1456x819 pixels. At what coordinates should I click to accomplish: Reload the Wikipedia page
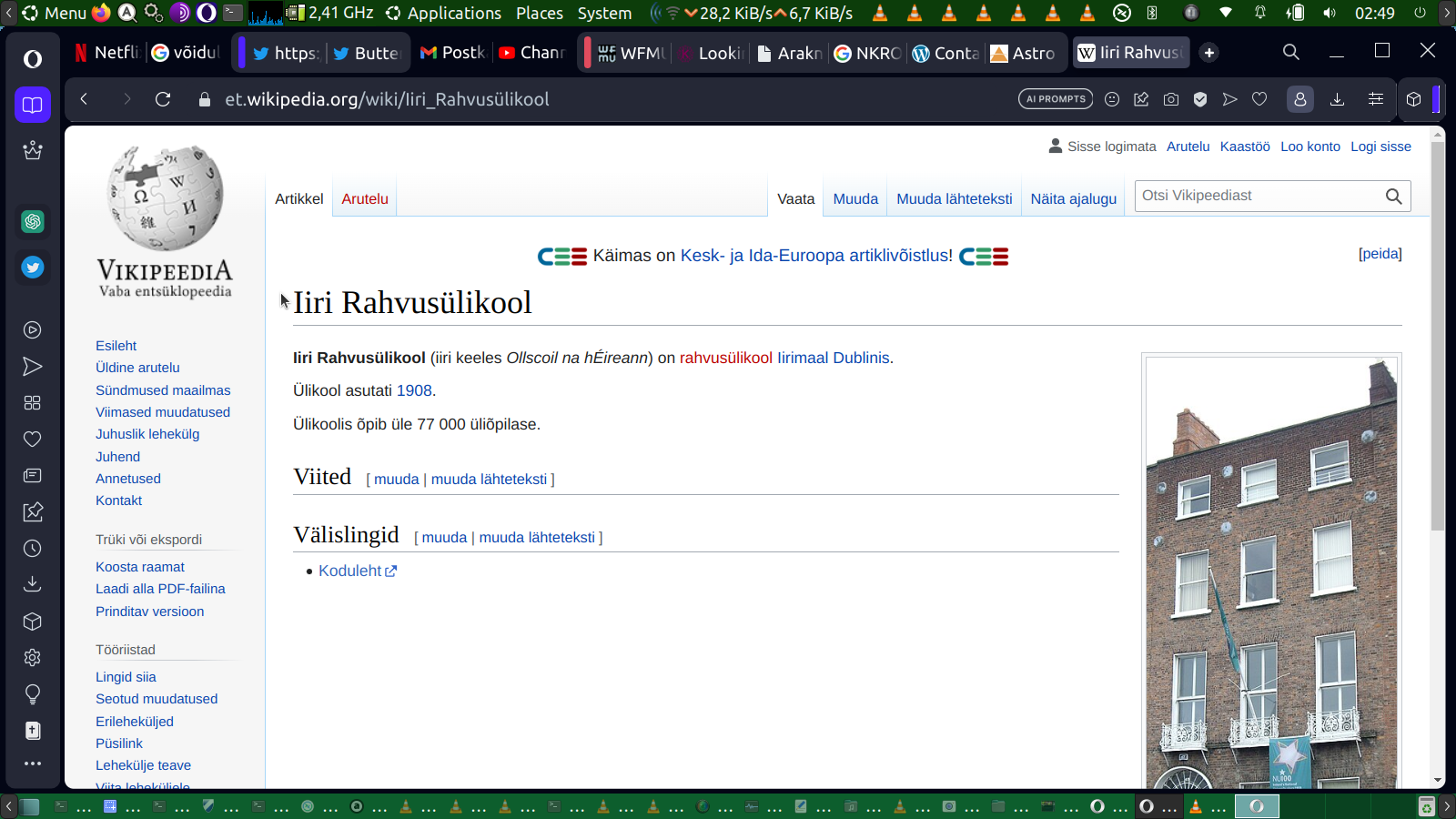163,99
